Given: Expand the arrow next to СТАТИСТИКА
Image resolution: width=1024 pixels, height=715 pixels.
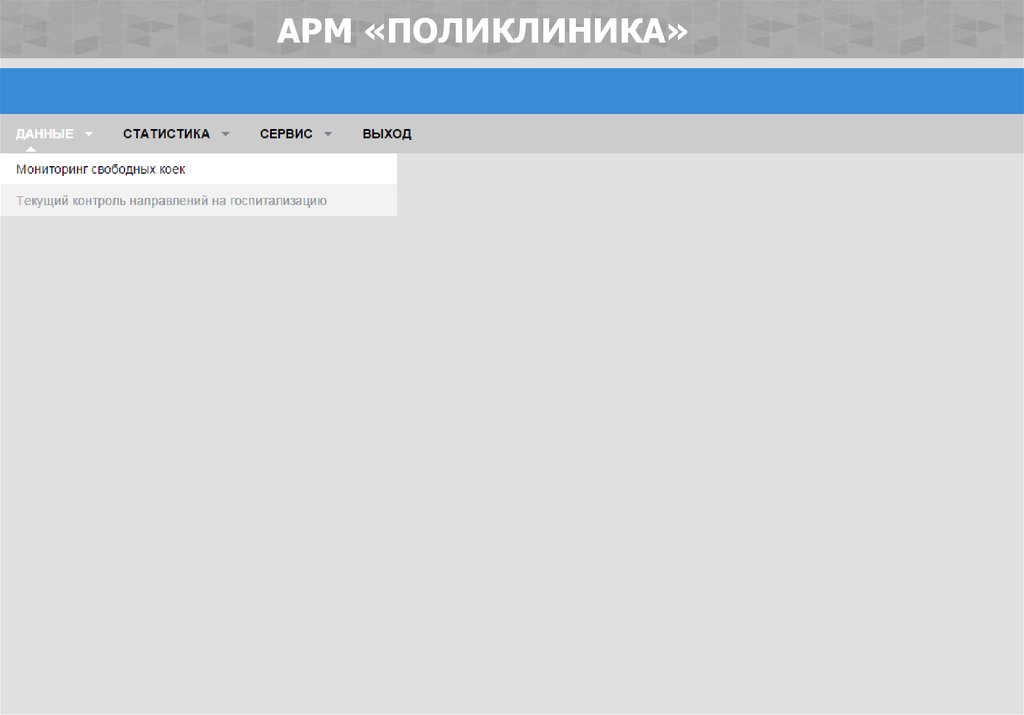Looking at the screenshot, I should 225,134.
